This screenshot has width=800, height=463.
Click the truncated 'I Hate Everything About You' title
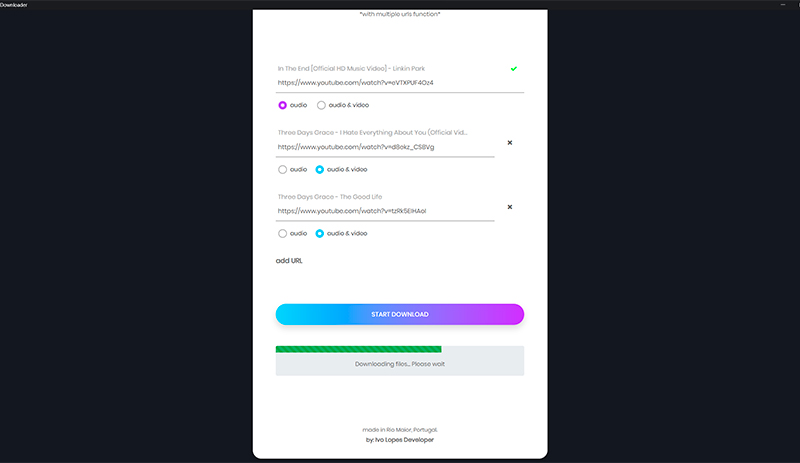[x=372, y=132]
